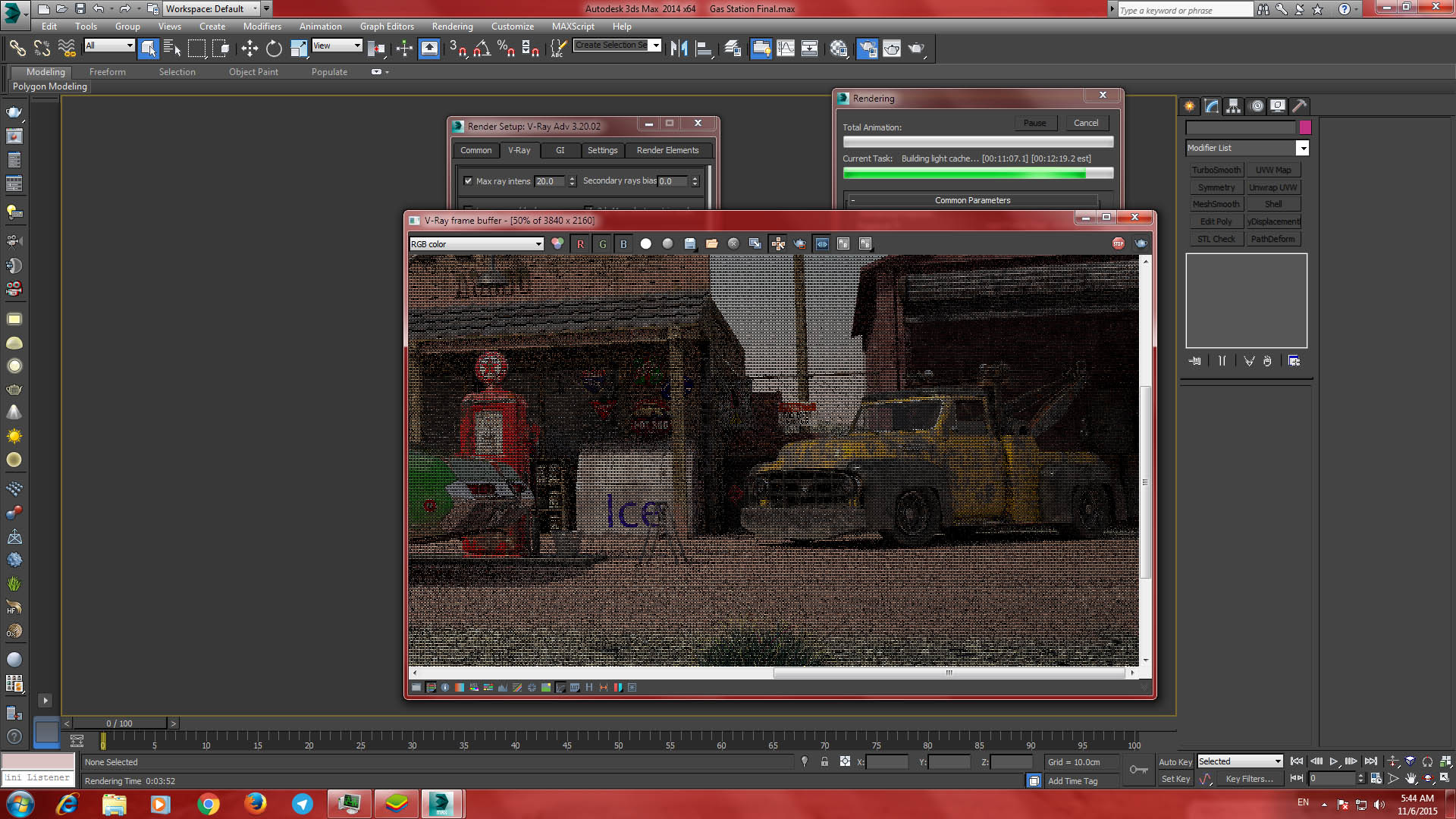
Task: Open the All selection filter dropdown
Action: (x=109, y=45)
